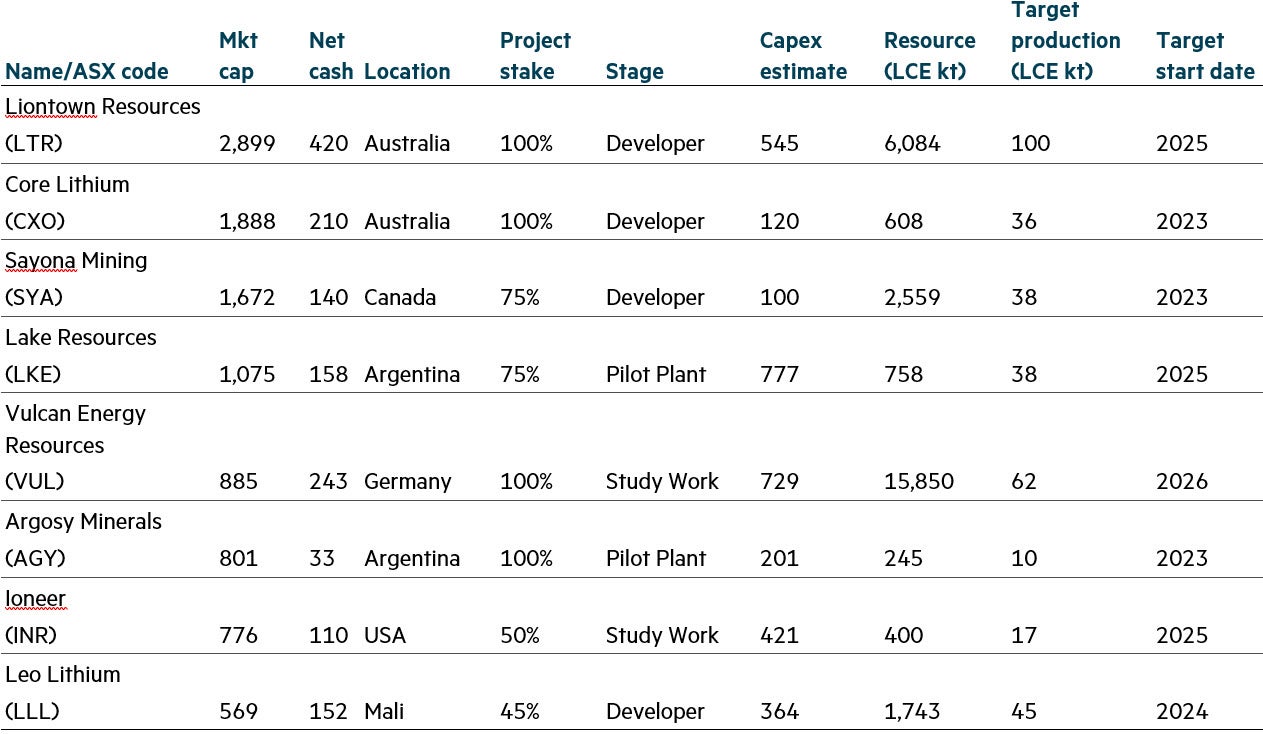Select the "Ioneer" company name
The height and width of the screenshot is (734, 1263).
pos(35,598)
